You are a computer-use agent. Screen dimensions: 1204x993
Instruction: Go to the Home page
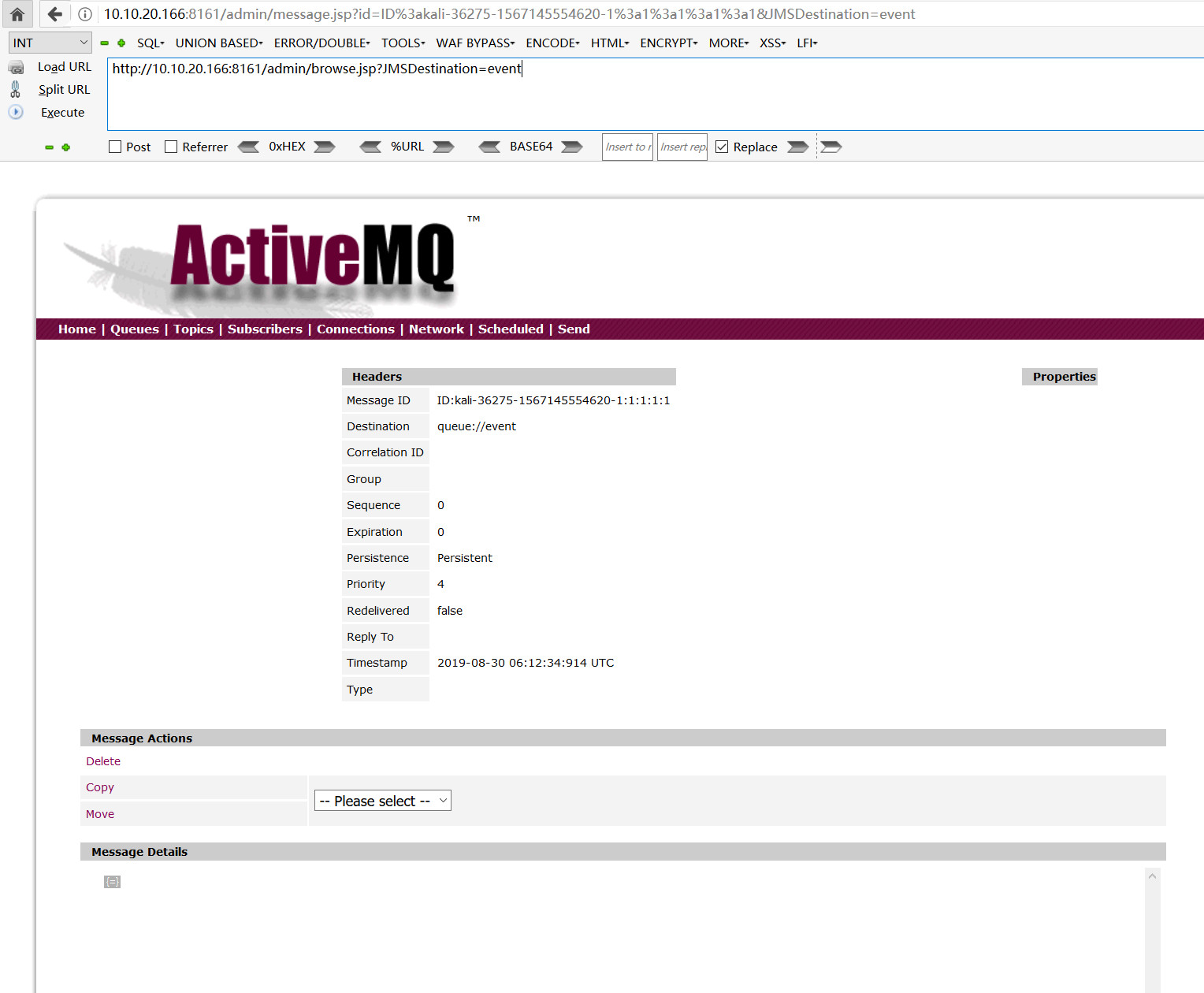[x=77, y=329]
